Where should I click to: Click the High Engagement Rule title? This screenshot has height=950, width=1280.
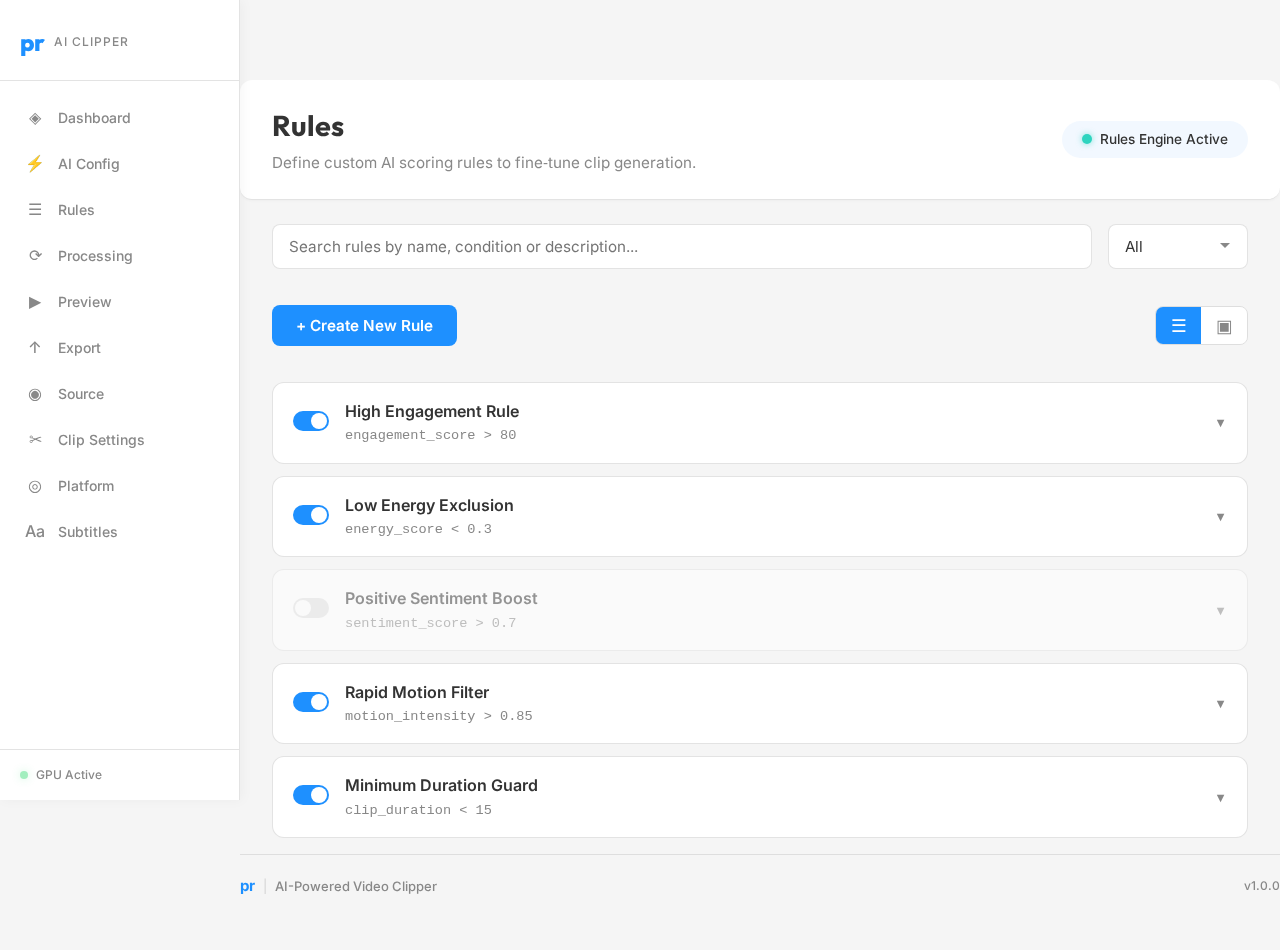432,411
